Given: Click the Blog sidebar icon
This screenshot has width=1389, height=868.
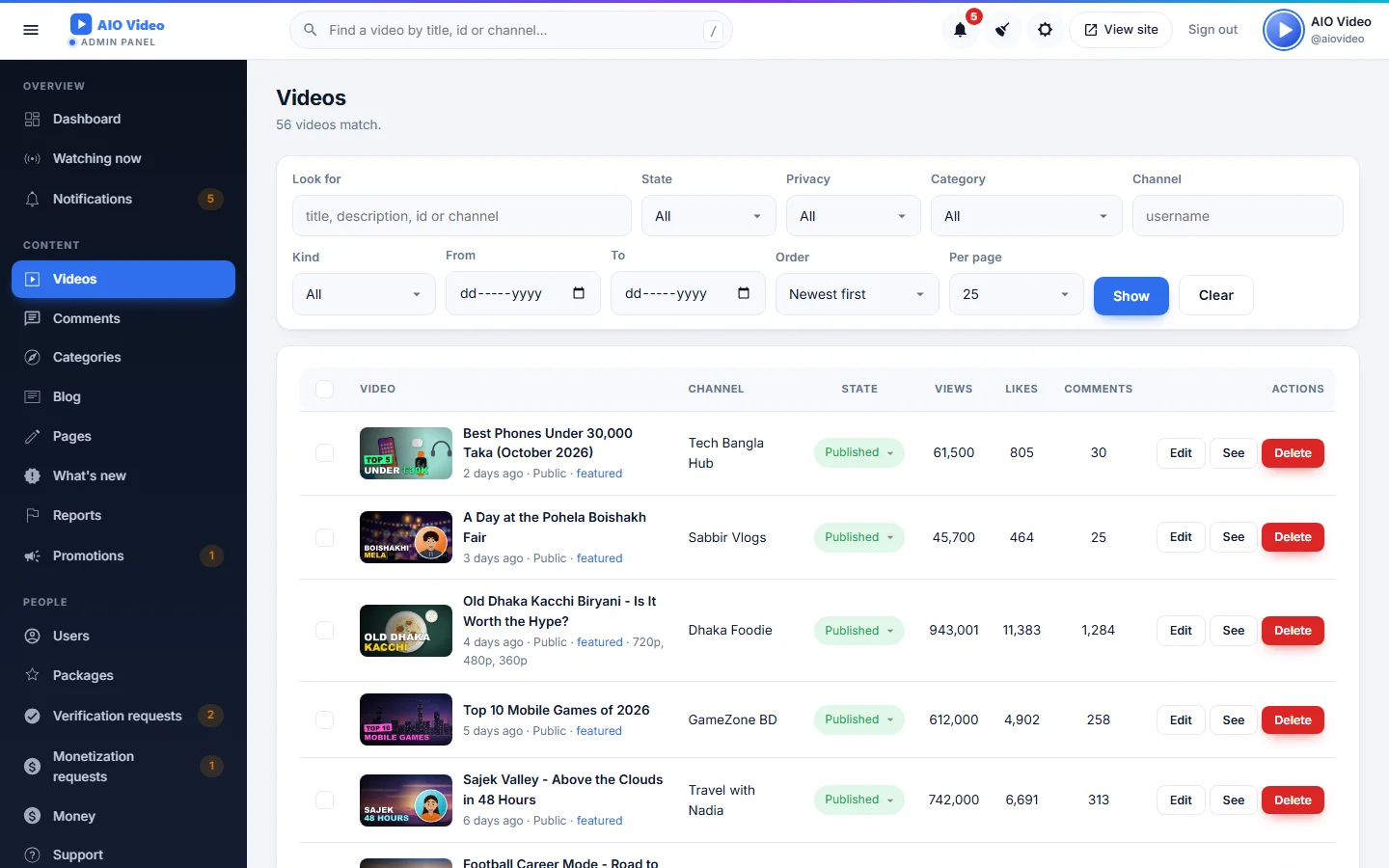Looking at the screenshot, I should (x=33, y=396).
